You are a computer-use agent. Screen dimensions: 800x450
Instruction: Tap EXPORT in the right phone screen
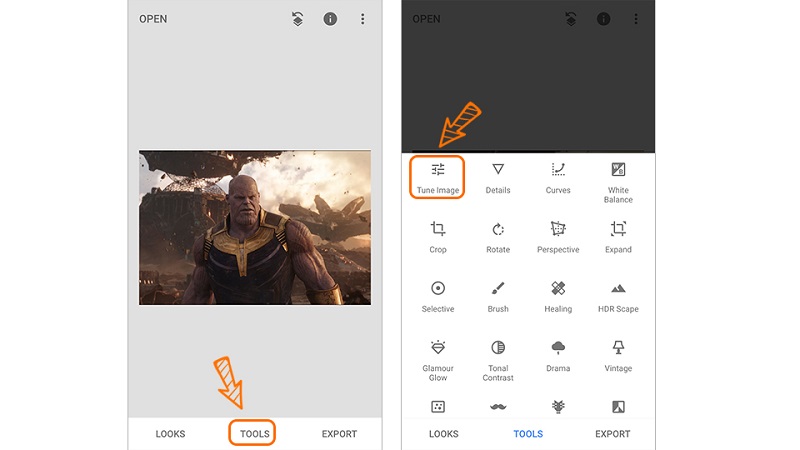(612, 434)
